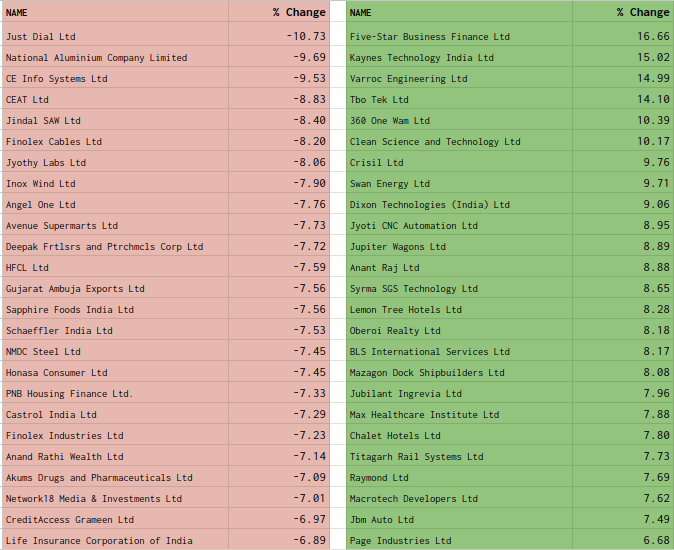
Task: Select the Macrotech Developers Ltd cell
Action: [x=459, y=499]
